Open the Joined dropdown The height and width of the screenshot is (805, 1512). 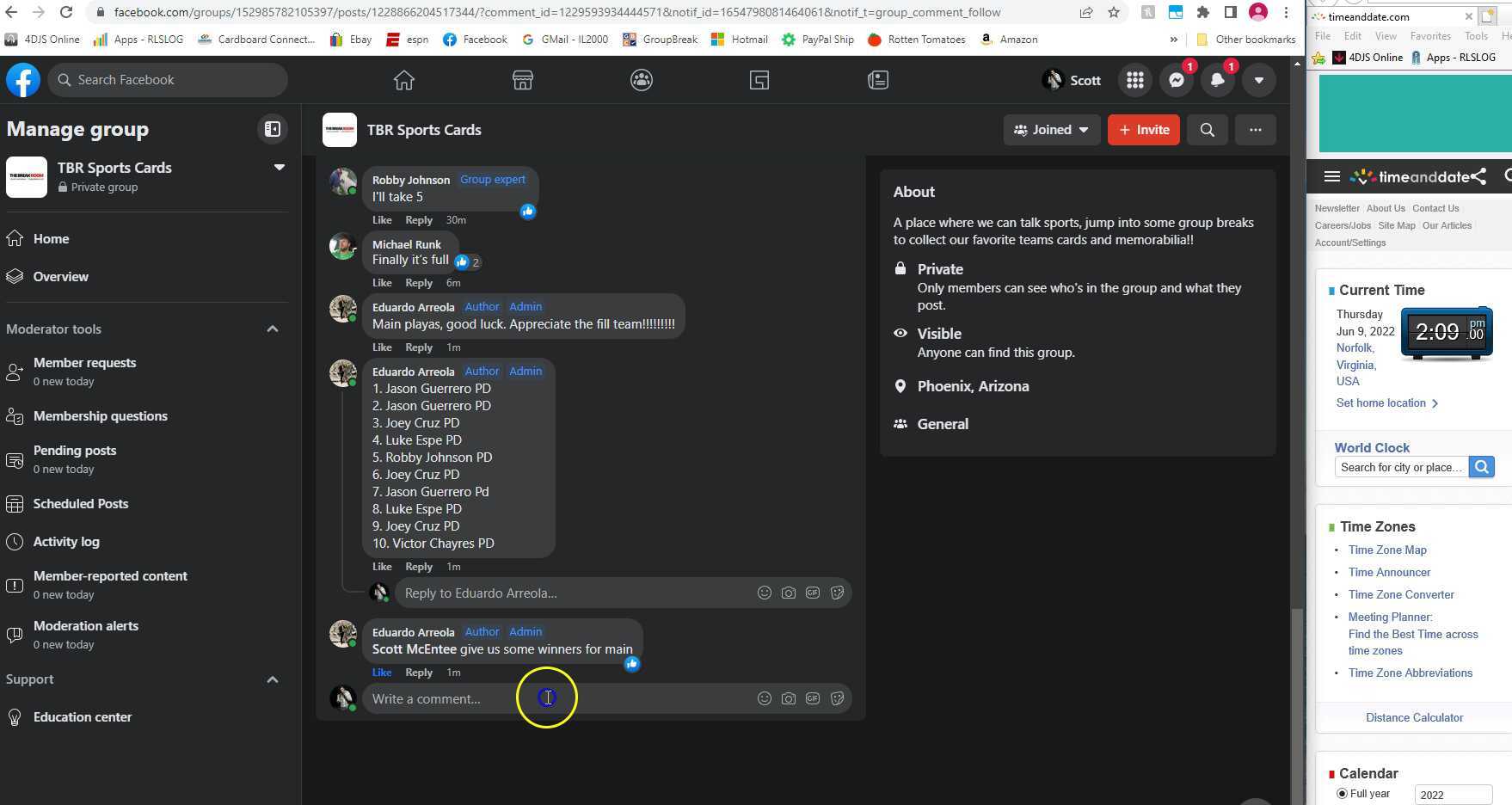tap(1051, 130)
